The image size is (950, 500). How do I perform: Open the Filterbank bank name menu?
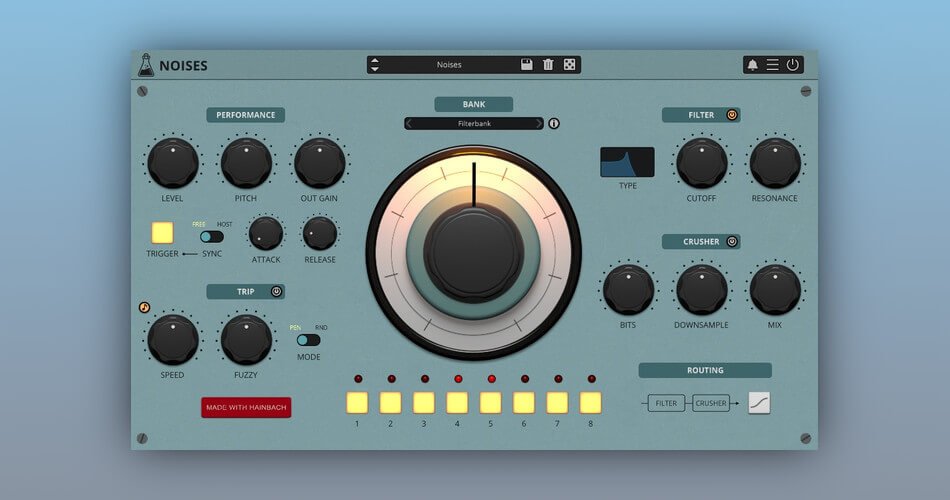(474, 124)
